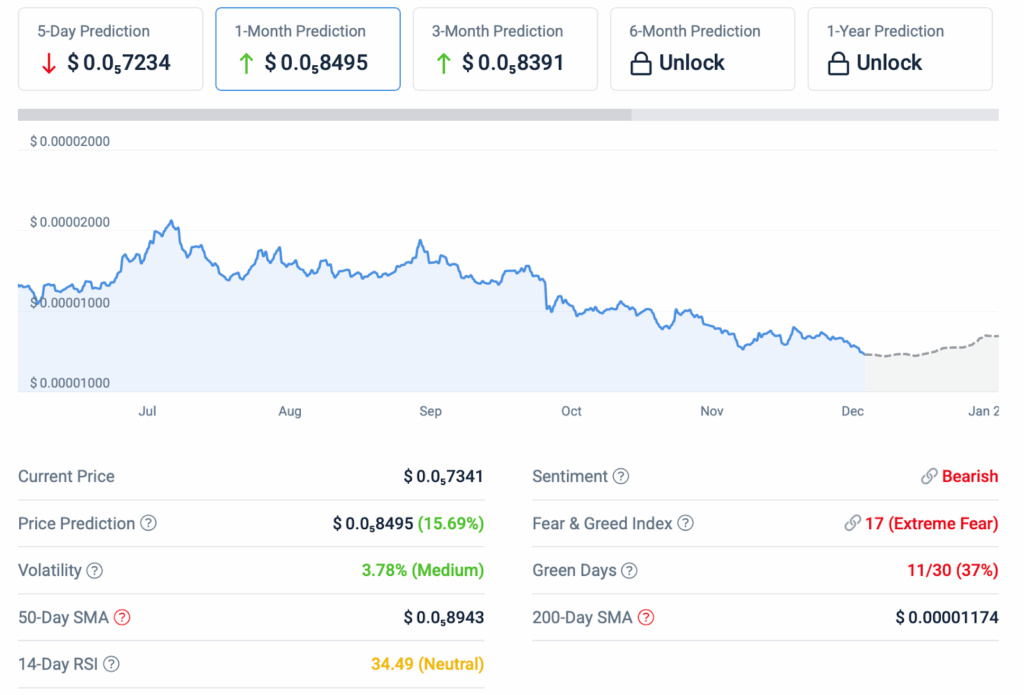Click help icon beside Volatility
1024x695 pixels.
coord(95,571)
